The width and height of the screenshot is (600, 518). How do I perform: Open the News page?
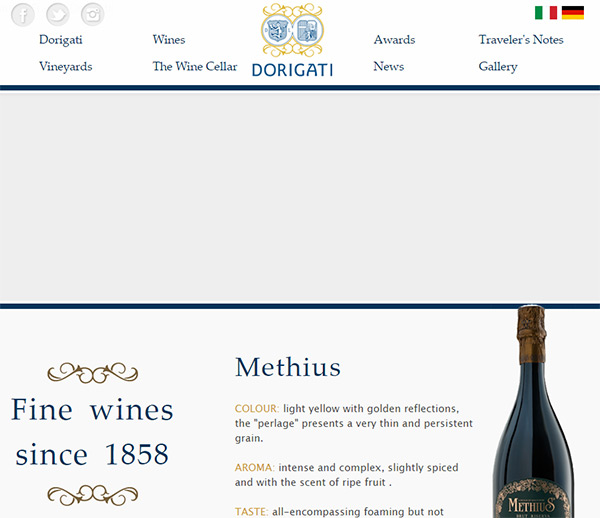pos(389,66)
